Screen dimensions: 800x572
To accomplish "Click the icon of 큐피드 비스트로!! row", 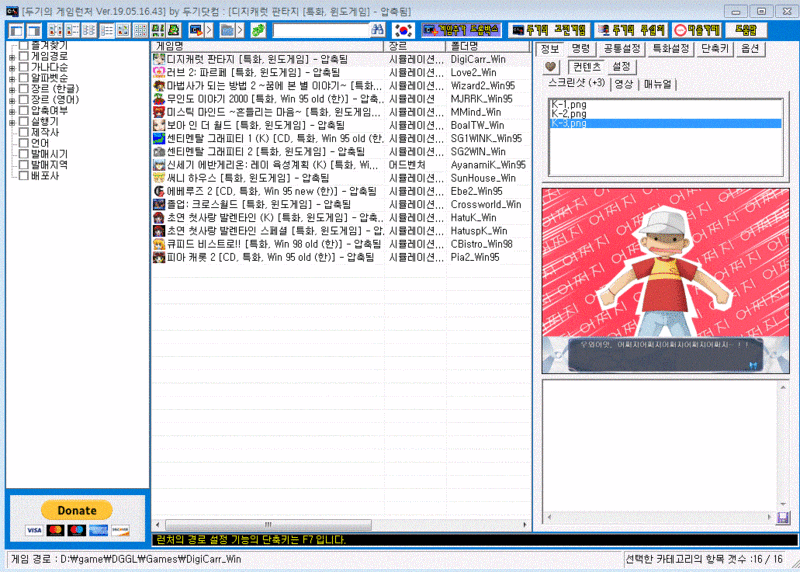I will pos(159,244).
